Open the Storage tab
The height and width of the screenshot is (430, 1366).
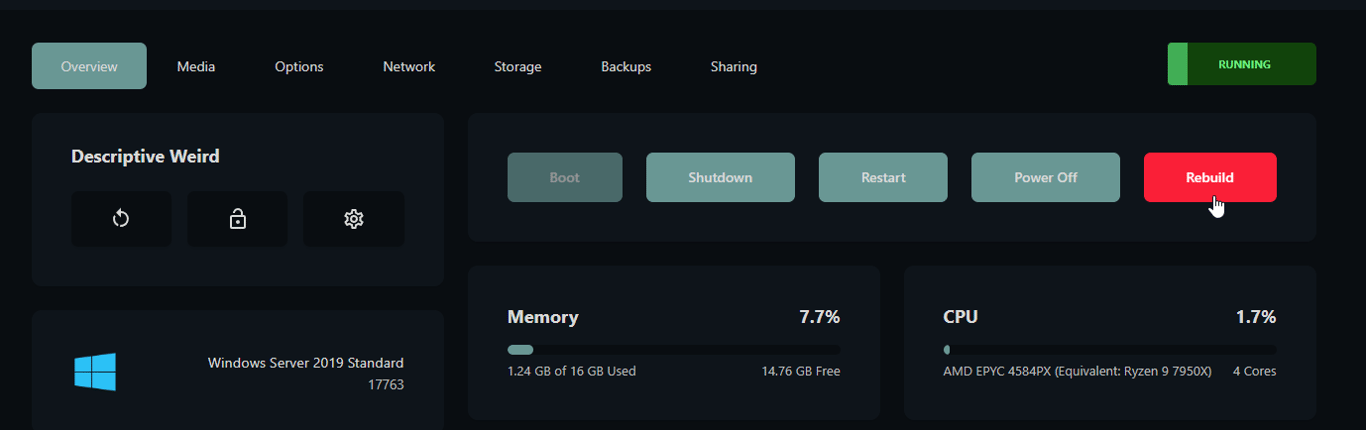click(518, 66)
